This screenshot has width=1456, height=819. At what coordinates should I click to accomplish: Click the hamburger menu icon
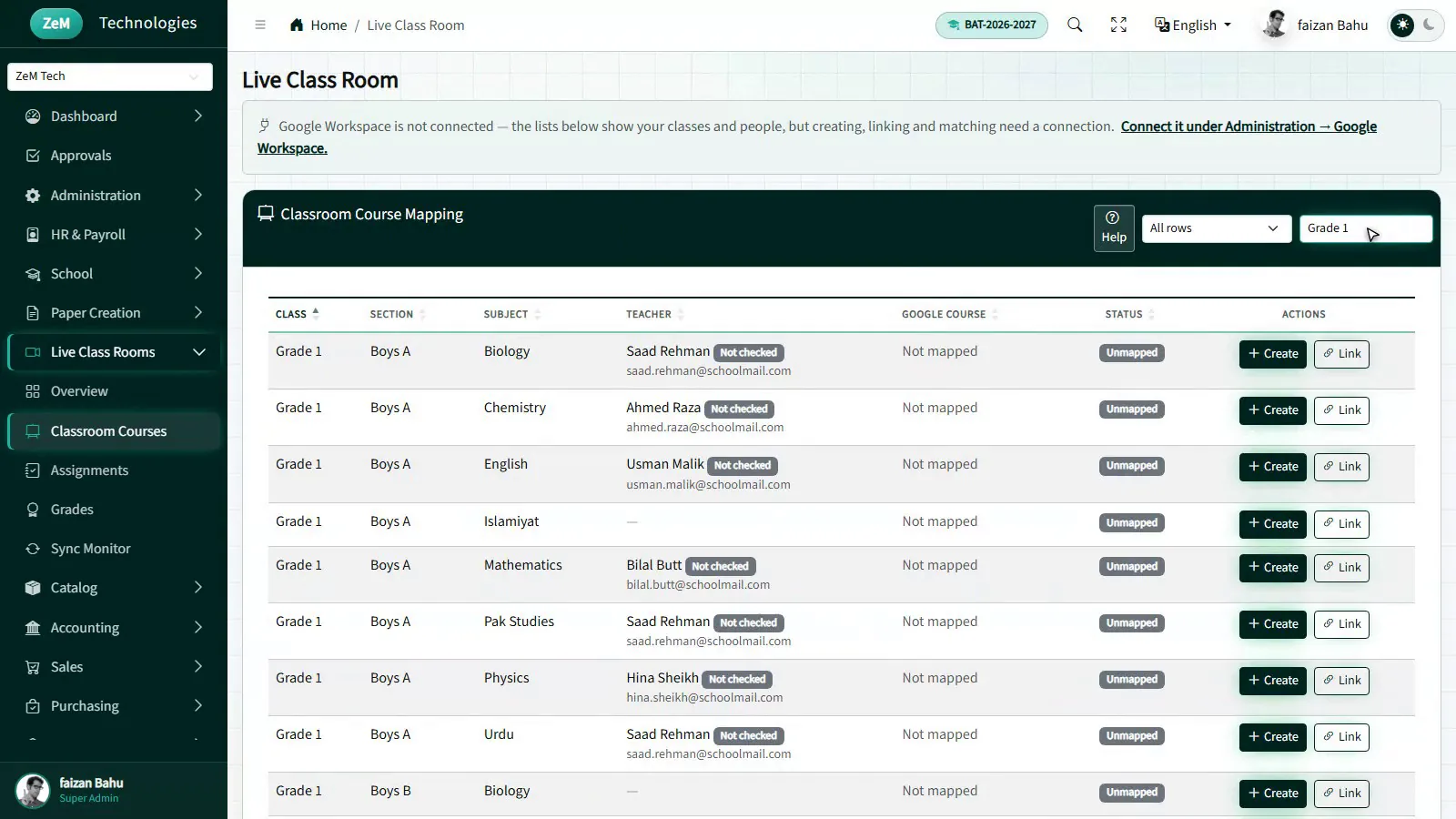click(260, 25)
